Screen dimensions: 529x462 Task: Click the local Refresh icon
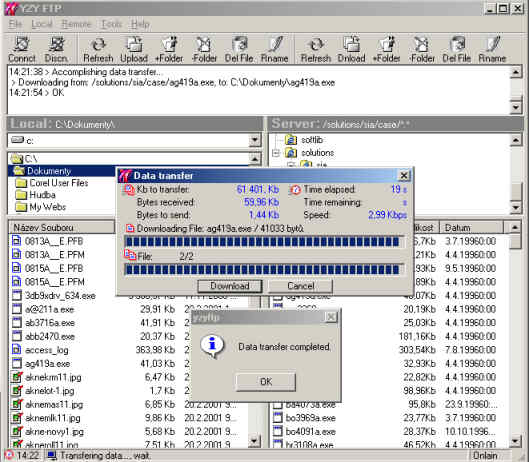tap(98, 49)
